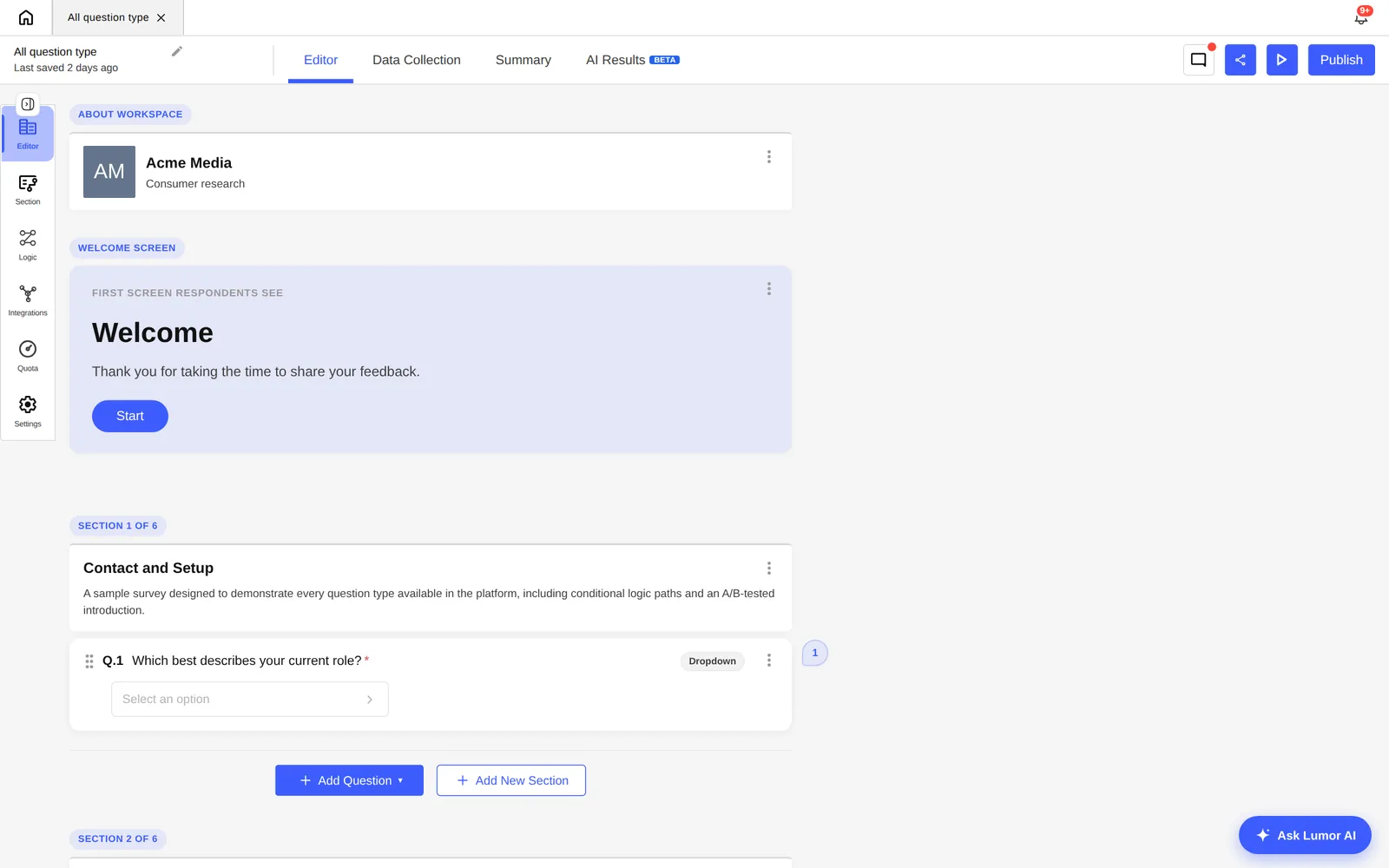Image resolution: width=1389 pixels, height=868 pixels.
Task: Click the SECTION 2 OF 6 label
Action: click(x=118, y=839)
